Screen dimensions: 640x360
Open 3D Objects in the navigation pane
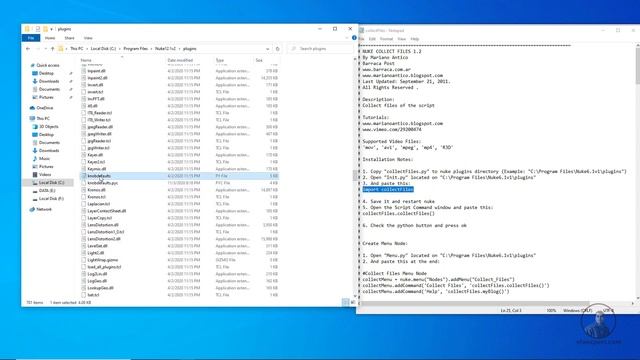[45, 127]
